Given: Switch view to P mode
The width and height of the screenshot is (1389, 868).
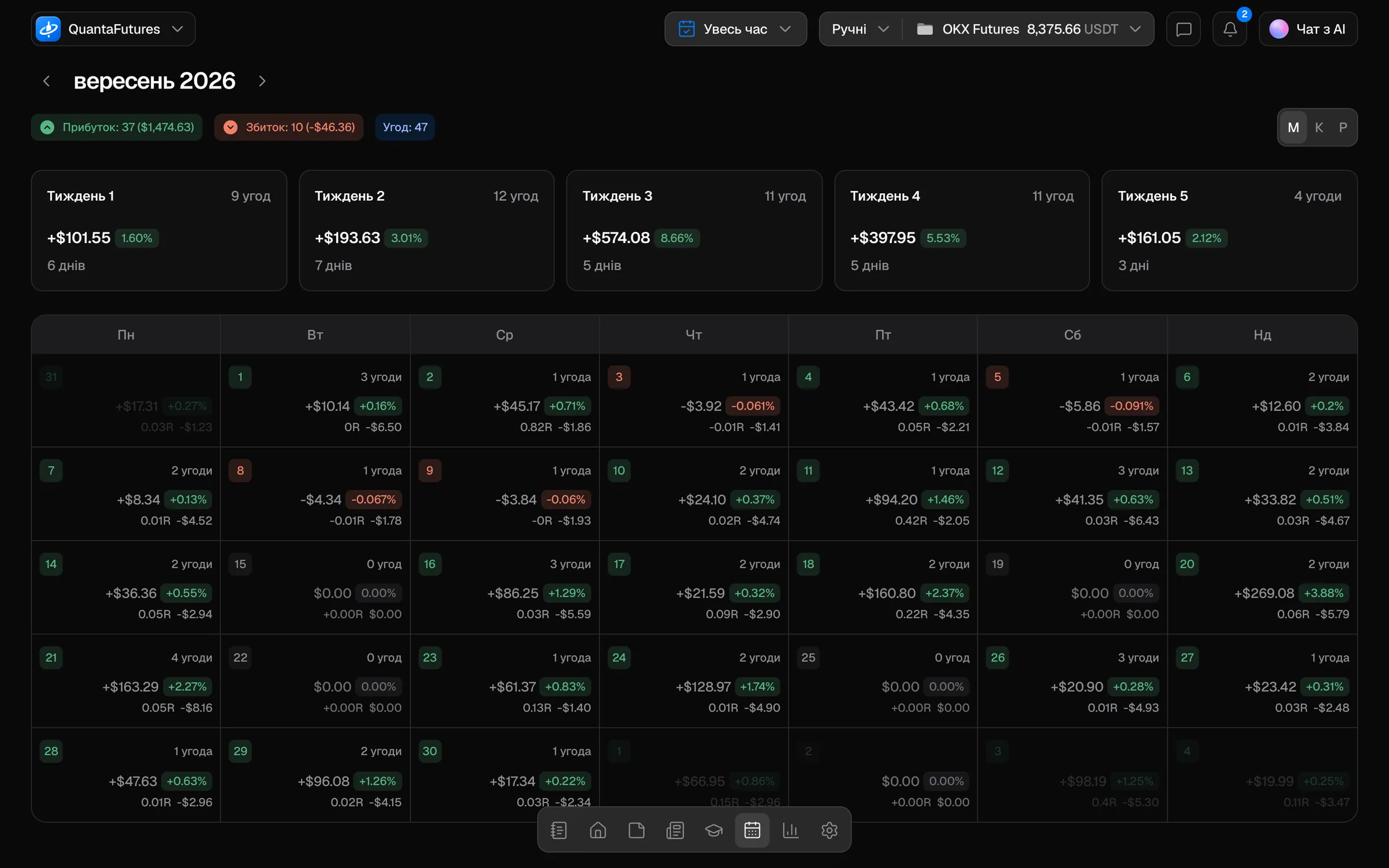Looking at the screenshot, I should coord(1343,127).
